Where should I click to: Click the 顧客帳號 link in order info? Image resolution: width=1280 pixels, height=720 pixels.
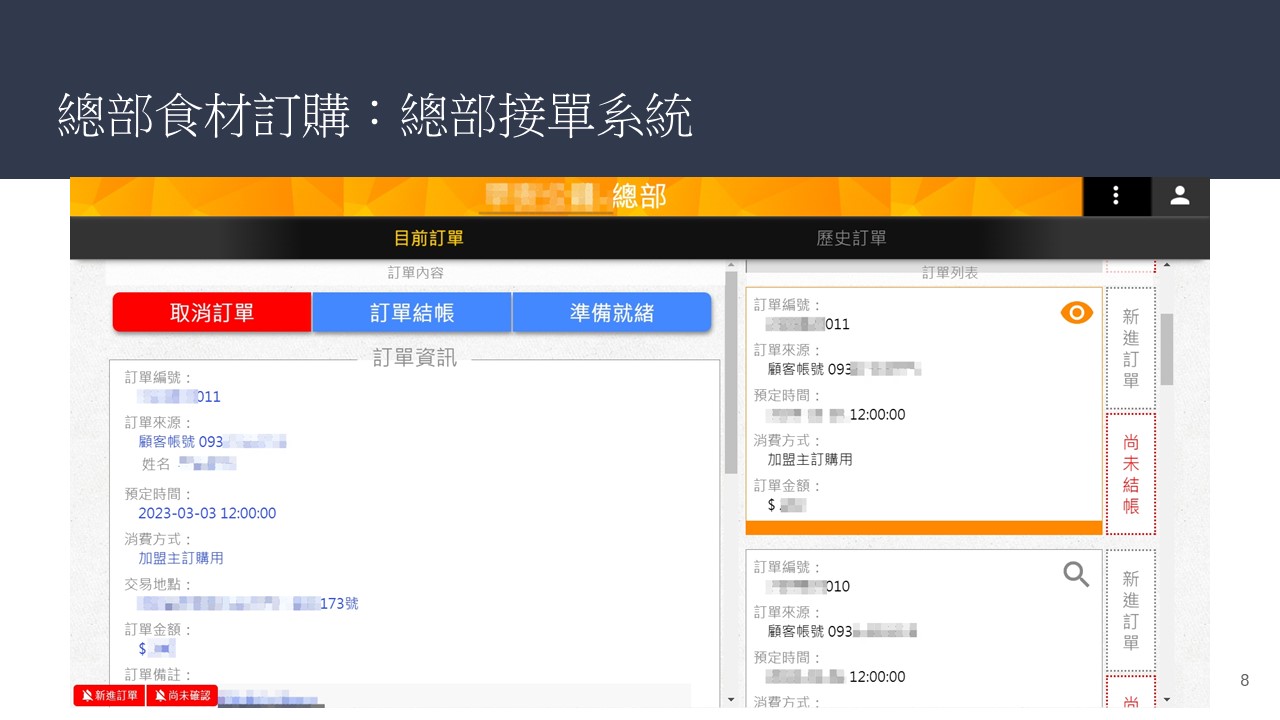click(x=180, y=441)
